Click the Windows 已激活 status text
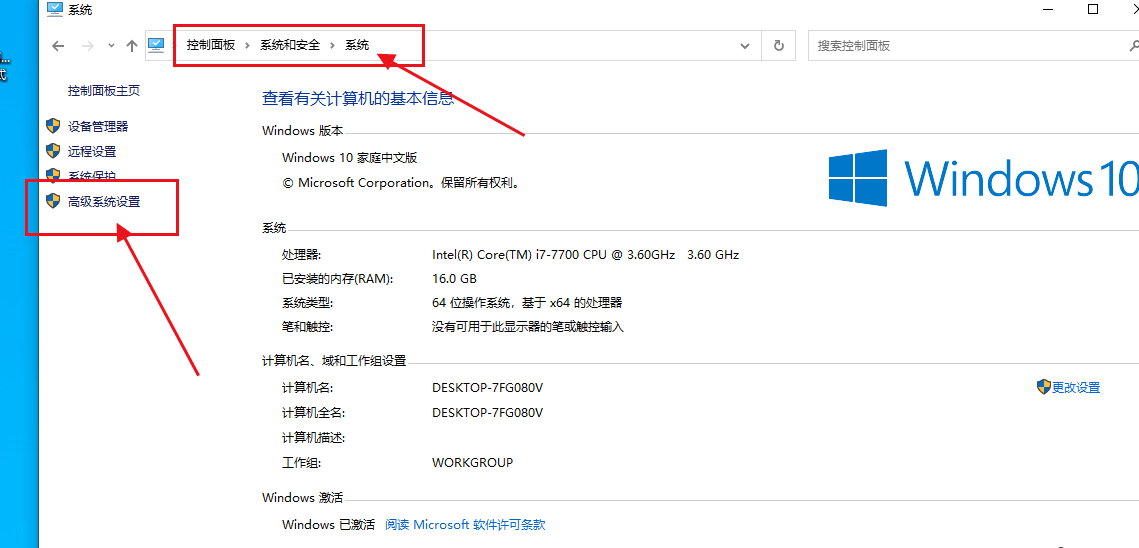The image size is (1139, 548). [328, 524]
